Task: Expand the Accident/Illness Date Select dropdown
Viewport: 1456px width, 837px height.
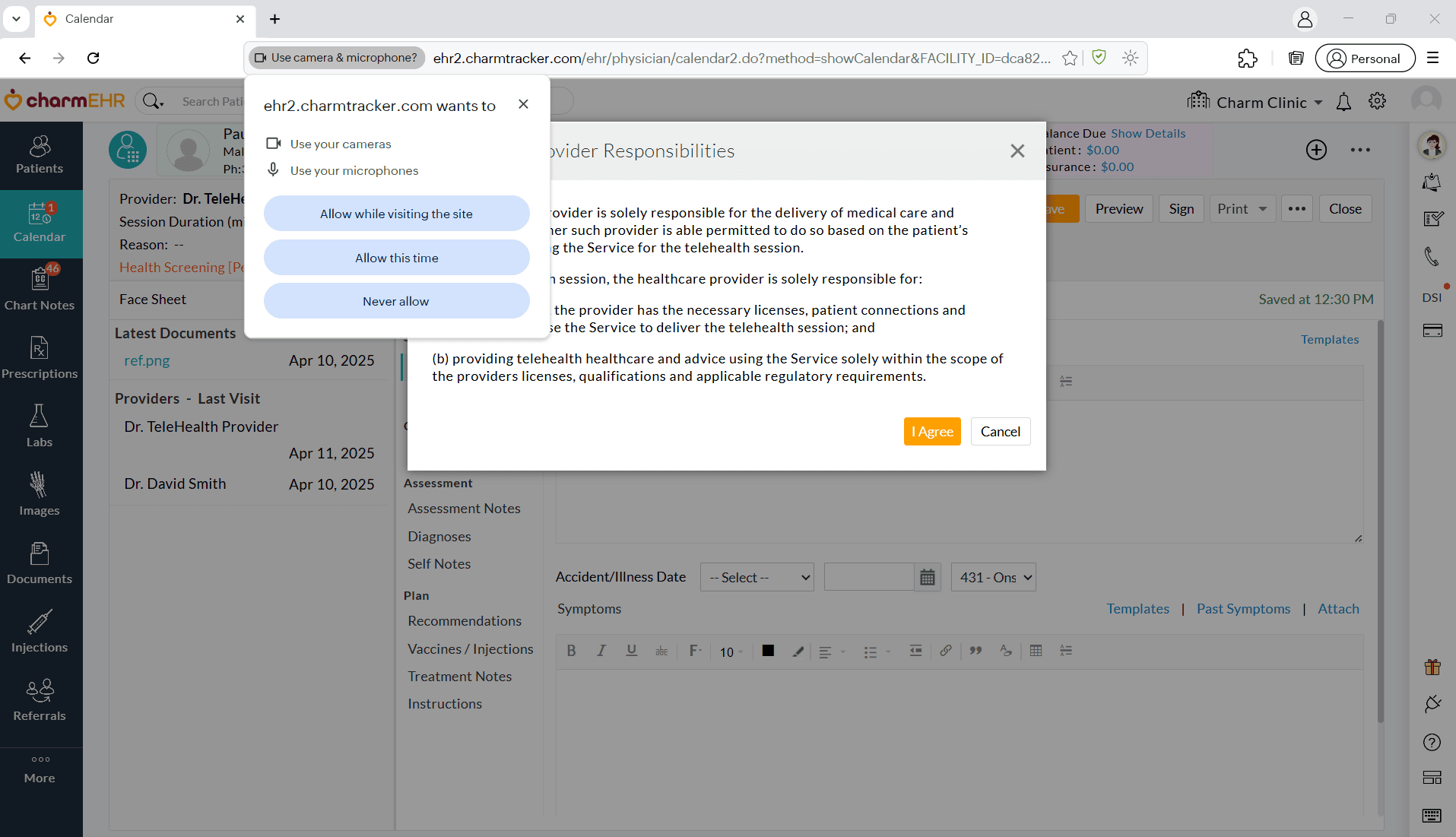Action: click(757, 578)
